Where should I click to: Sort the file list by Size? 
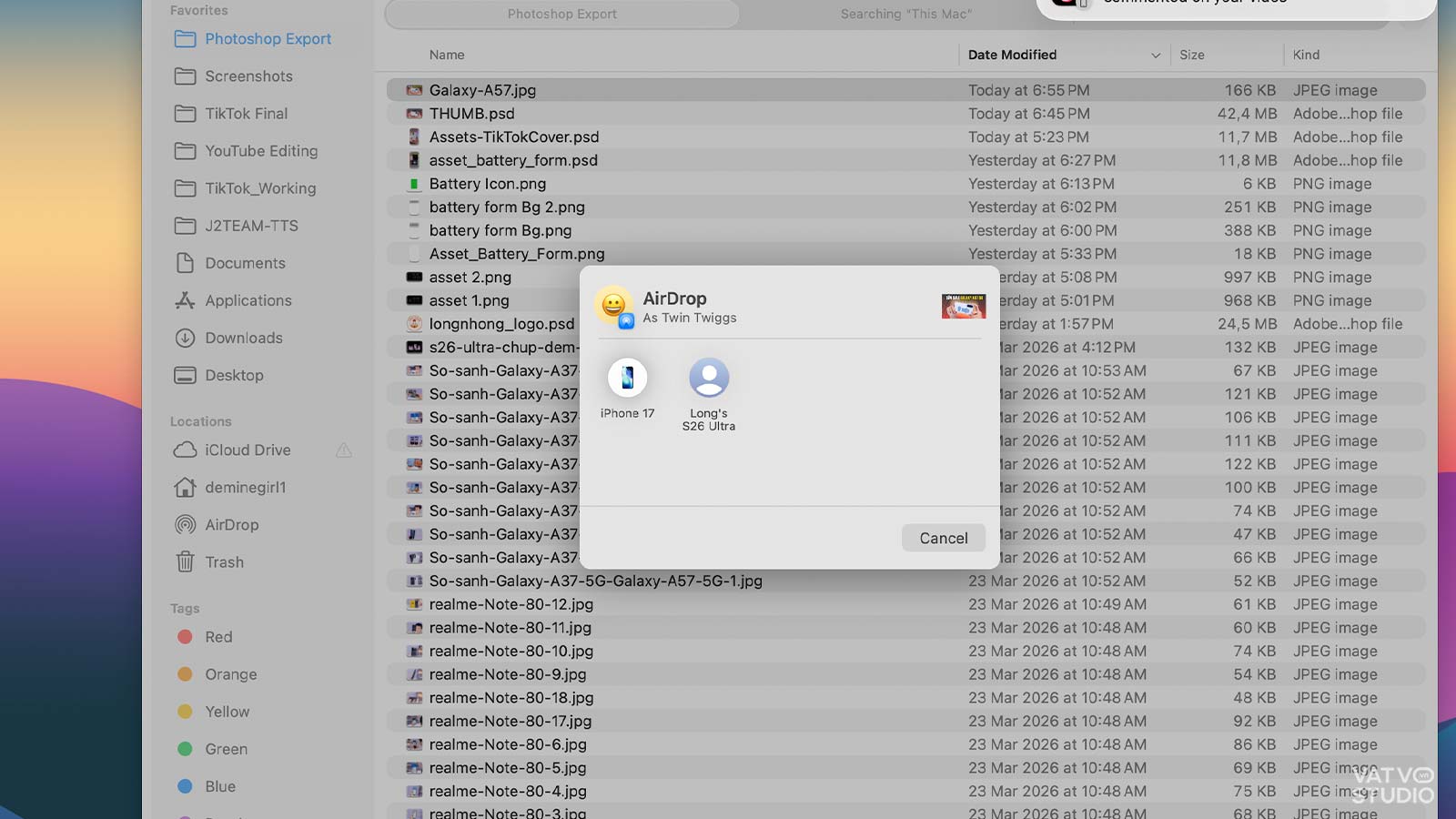pyautogui.click(x=1191, y=56)
